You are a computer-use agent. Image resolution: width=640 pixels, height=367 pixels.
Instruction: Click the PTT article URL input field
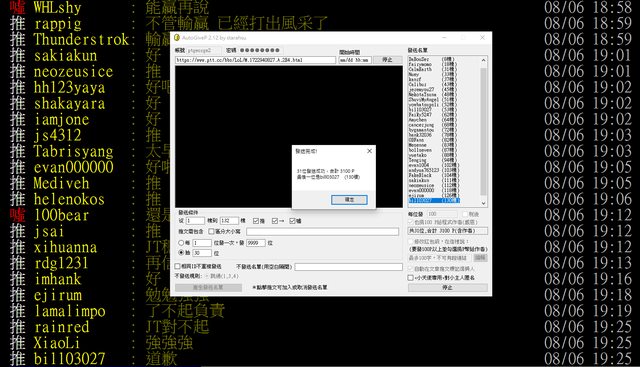[x=256, y=60]
